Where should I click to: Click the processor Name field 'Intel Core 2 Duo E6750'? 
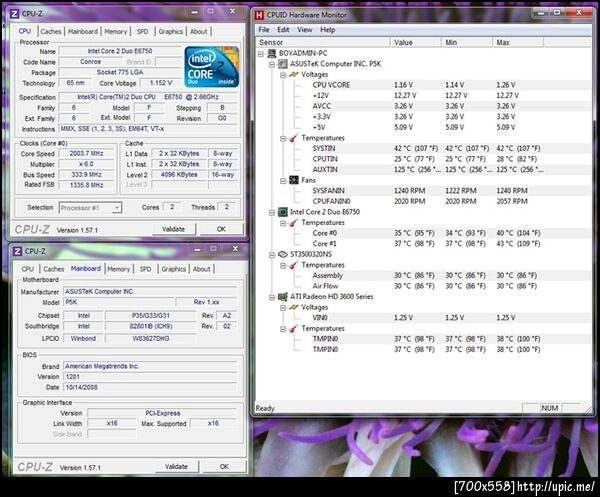(x=120, y=51)
